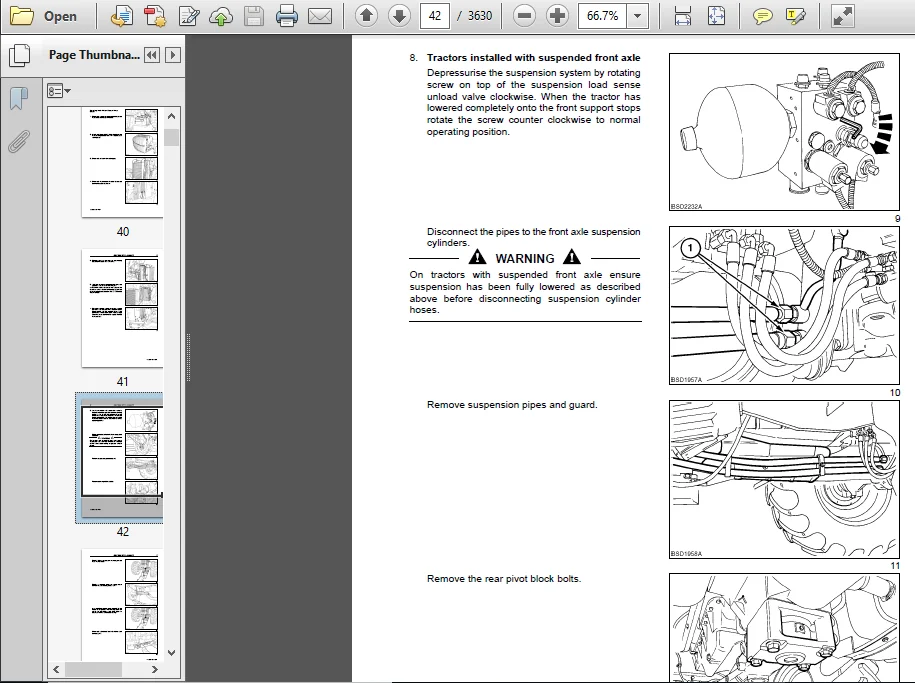The width and height of the screenshot is (915, 683).
Task: Open the thumbnail options dropdown menu
Action: click(59, 91)
